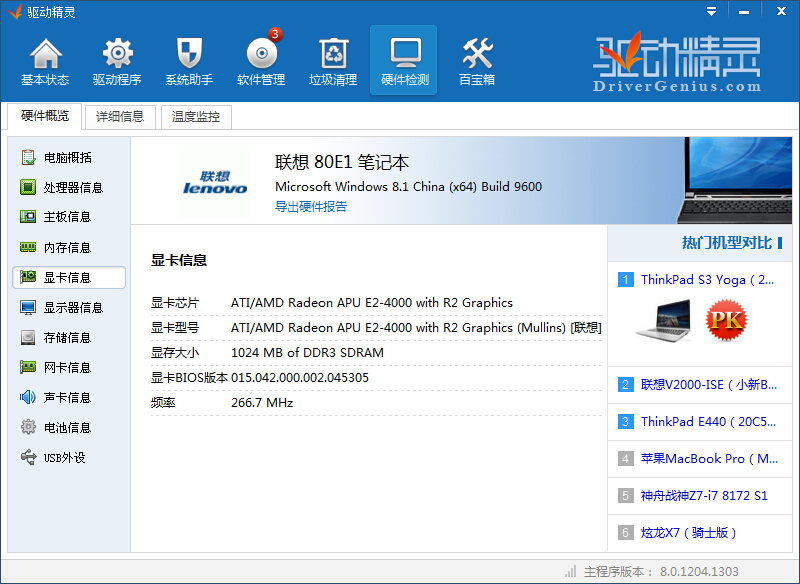Click the BIOS version 015.042.000.002.045305
Image resolution: width=800 pixels, height=584 pixels.
[x=299, y=377]
